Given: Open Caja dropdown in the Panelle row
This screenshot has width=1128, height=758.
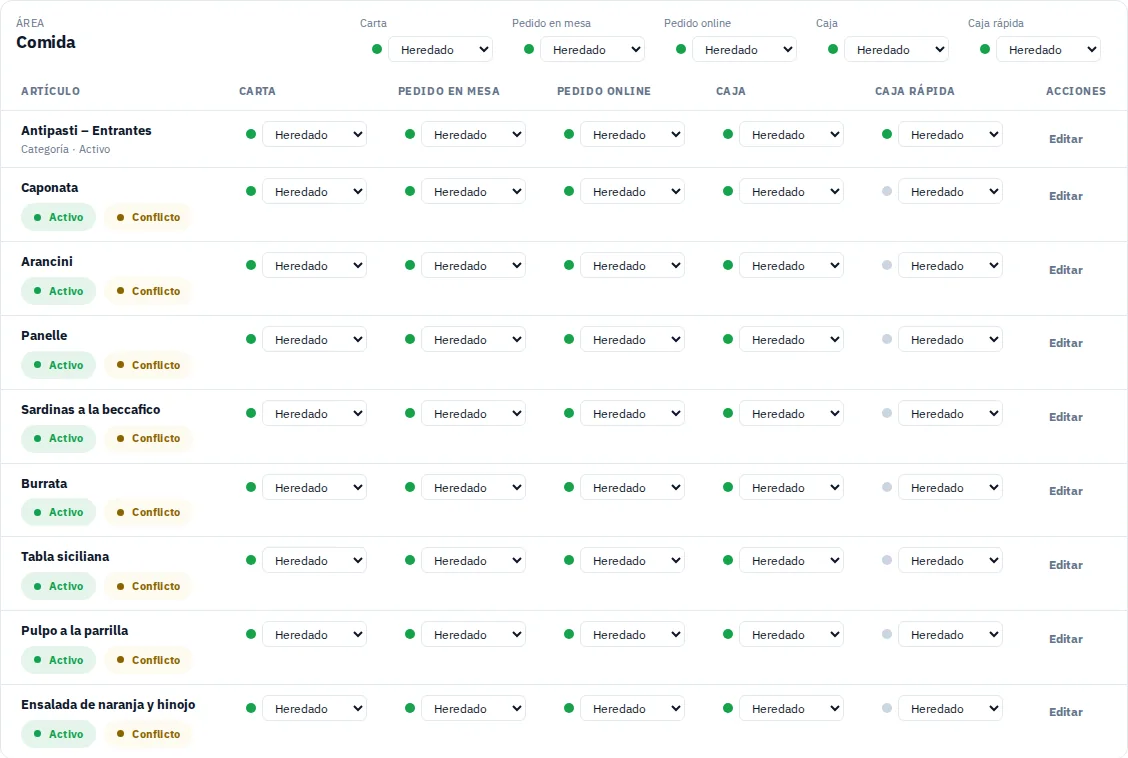Looking at the screenshot, I should [791, 339].
